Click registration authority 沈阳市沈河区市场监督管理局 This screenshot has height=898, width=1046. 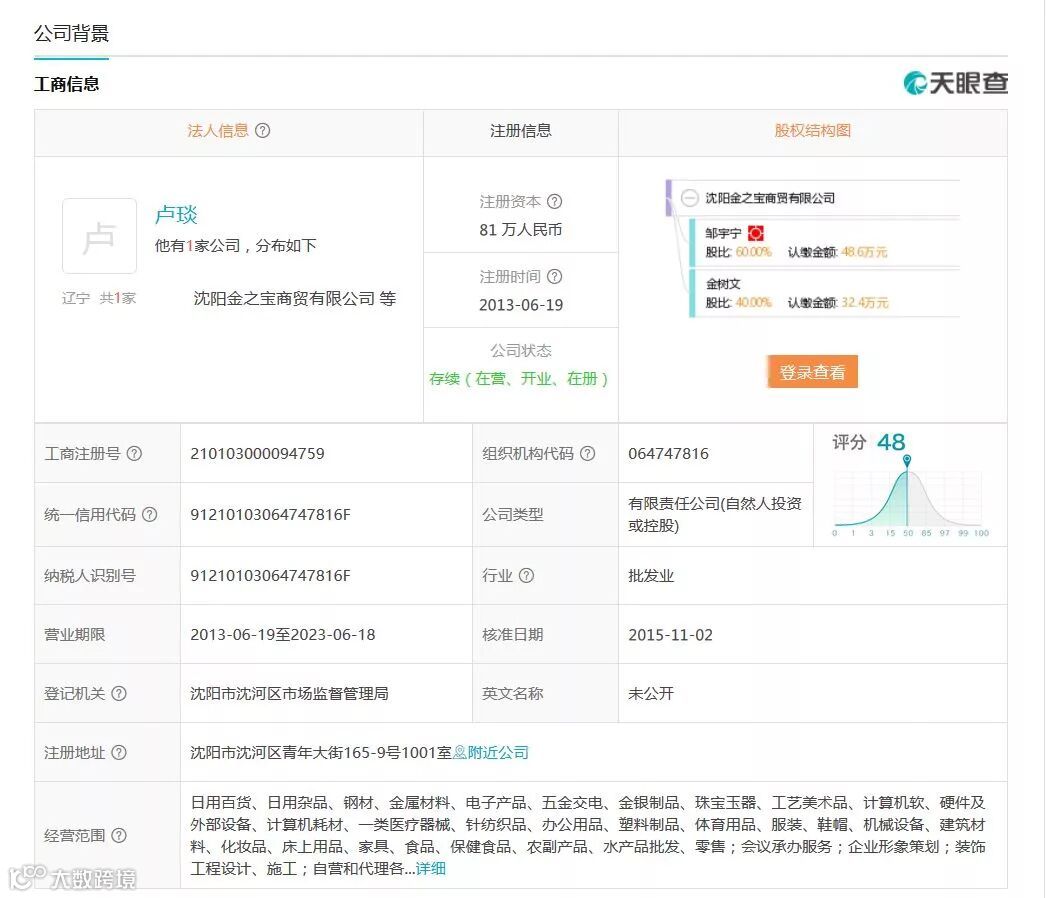[290, 694]
